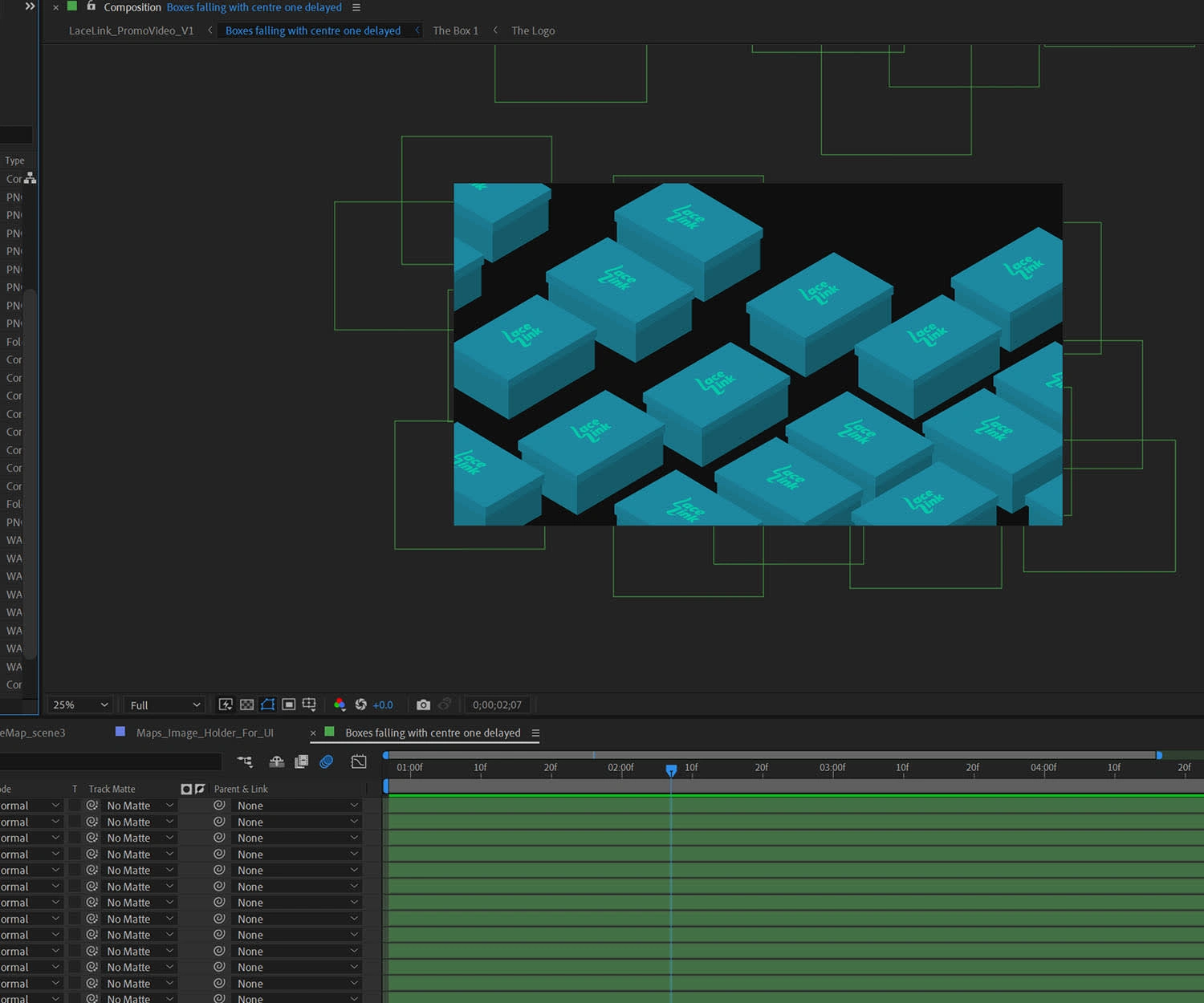Open the Composition Mini-Flowchart icon

[x=245, y=761]
